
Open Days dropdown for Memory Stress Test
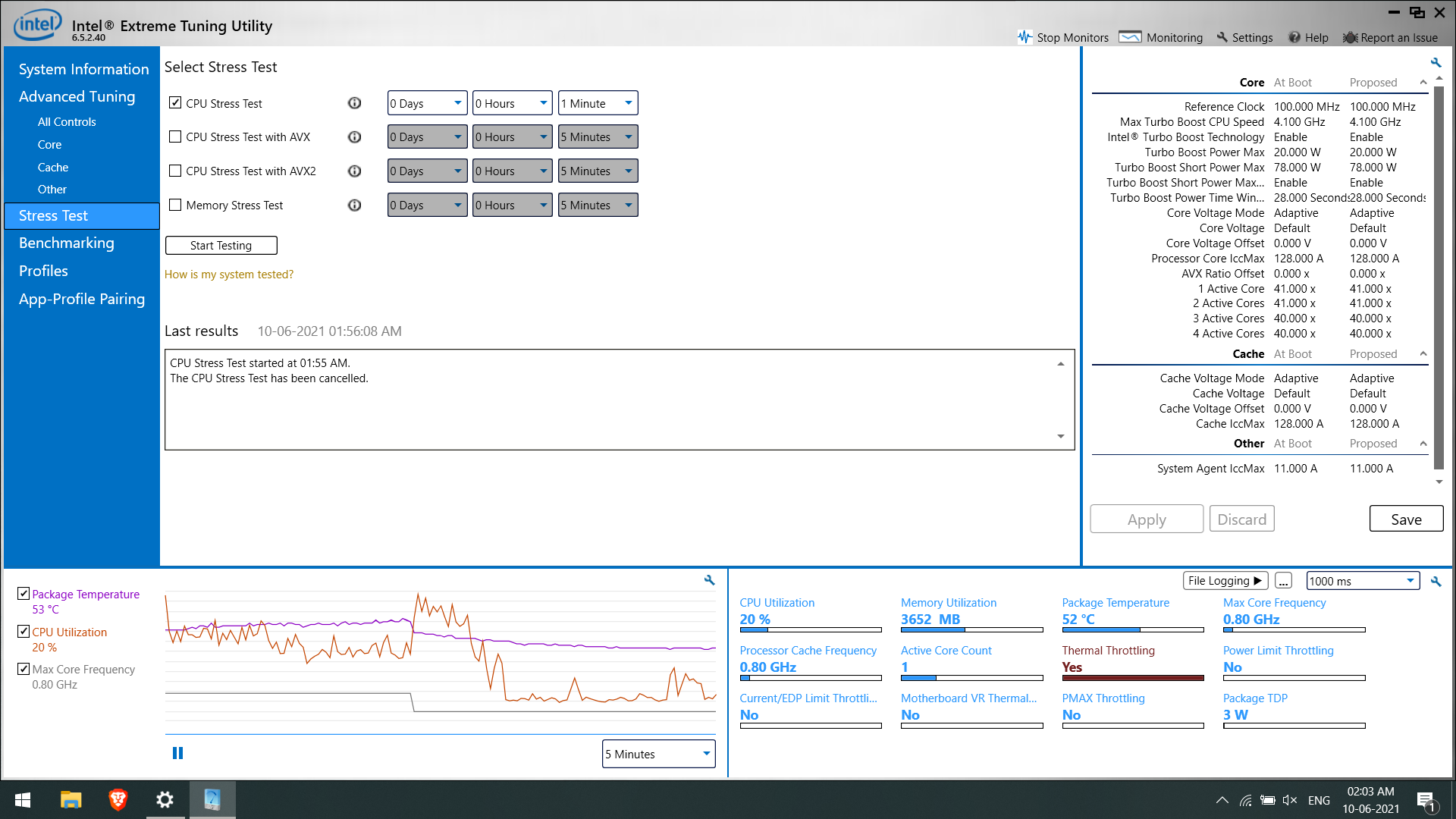pos(427,206)
